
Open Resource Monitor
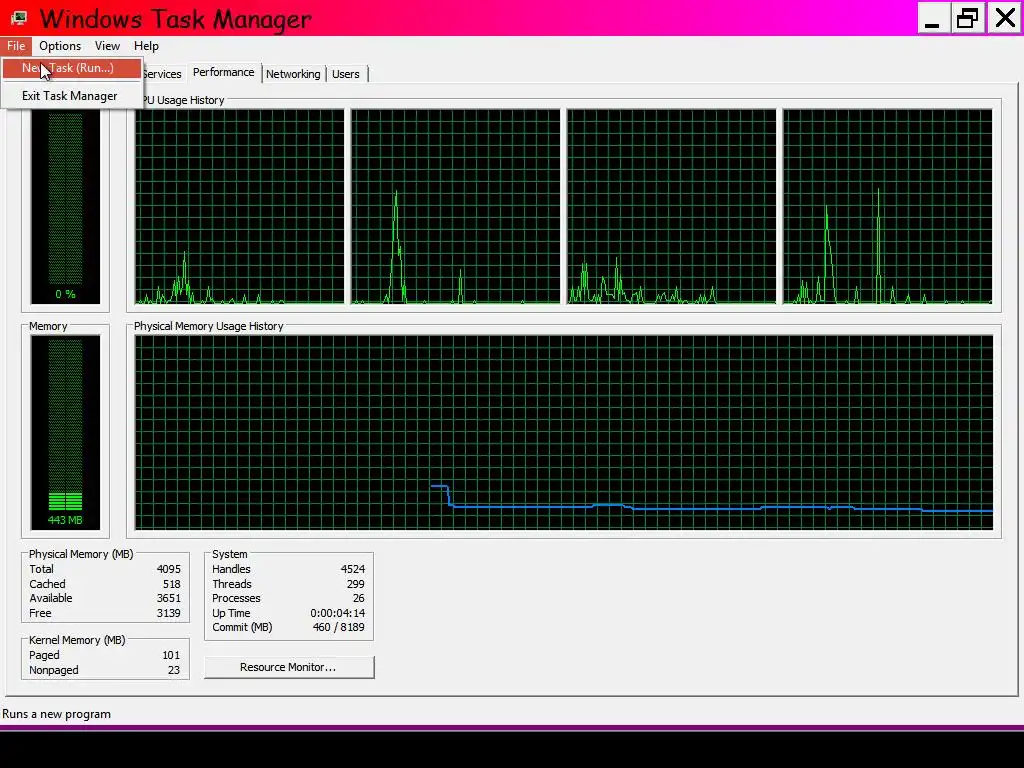(289, 667)
